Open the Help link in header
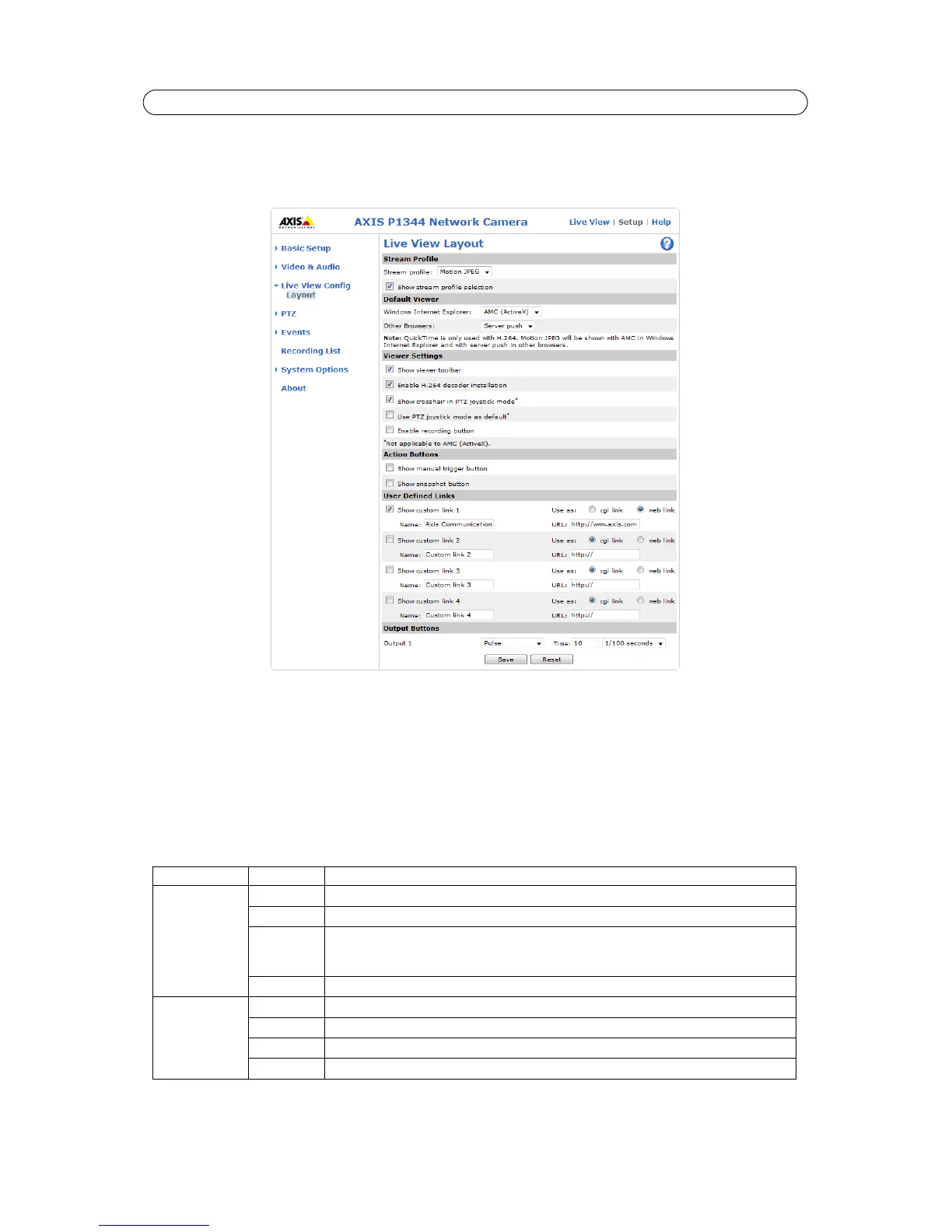The height and width of the screenshot is (1232, 952). click(x=661, y=222)
